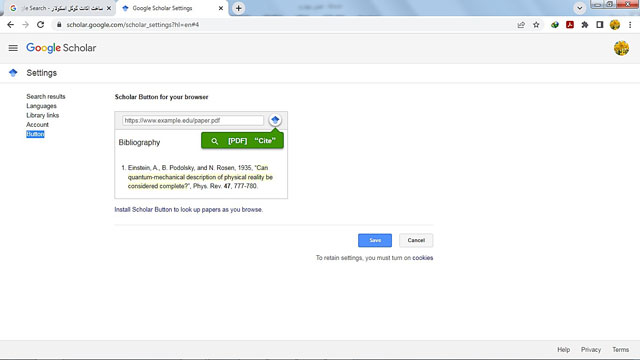640x360 pixels.
Task: Open the account avatar on Scholar header
Action: (x=621, y=48)
